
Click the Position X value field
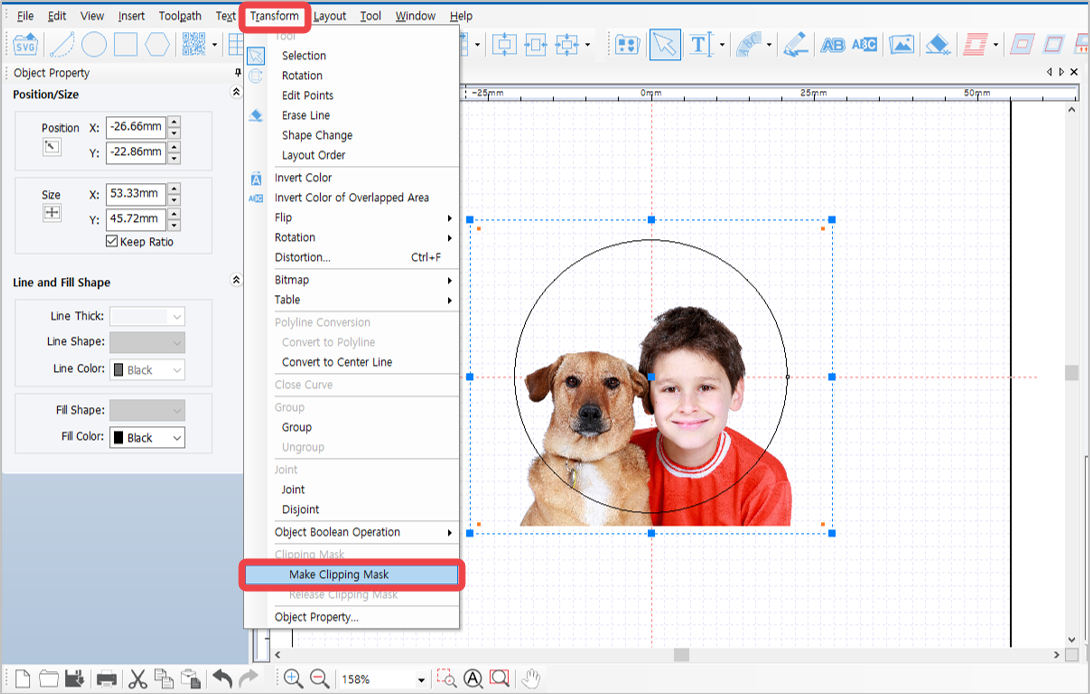[136, 127]
